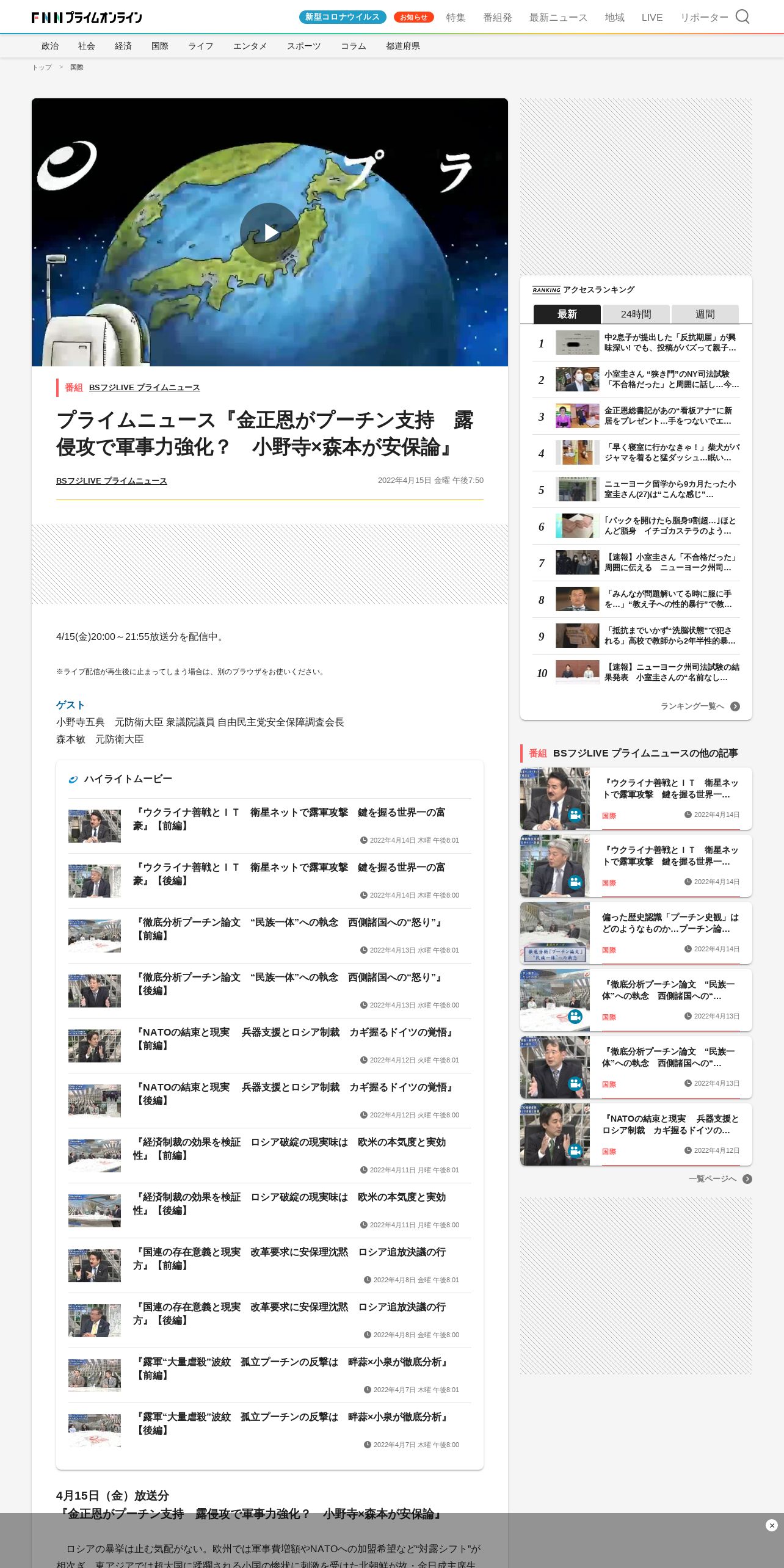Viewport: 784px width, 1568px height.
Task: Click video icon on first sidebar ウクライナ善戦 card
Action: point(575,815)
